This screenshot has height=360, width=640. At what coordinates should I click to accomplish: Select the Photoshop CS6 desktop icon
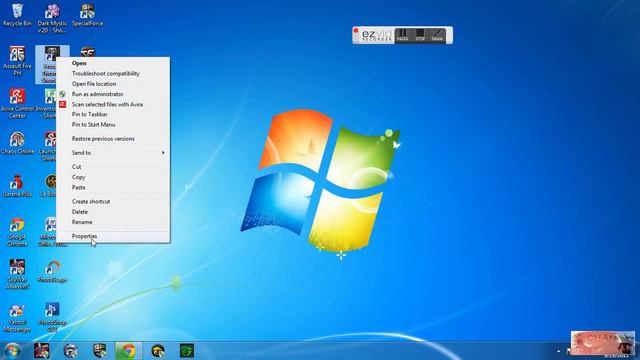click(52, 317)
